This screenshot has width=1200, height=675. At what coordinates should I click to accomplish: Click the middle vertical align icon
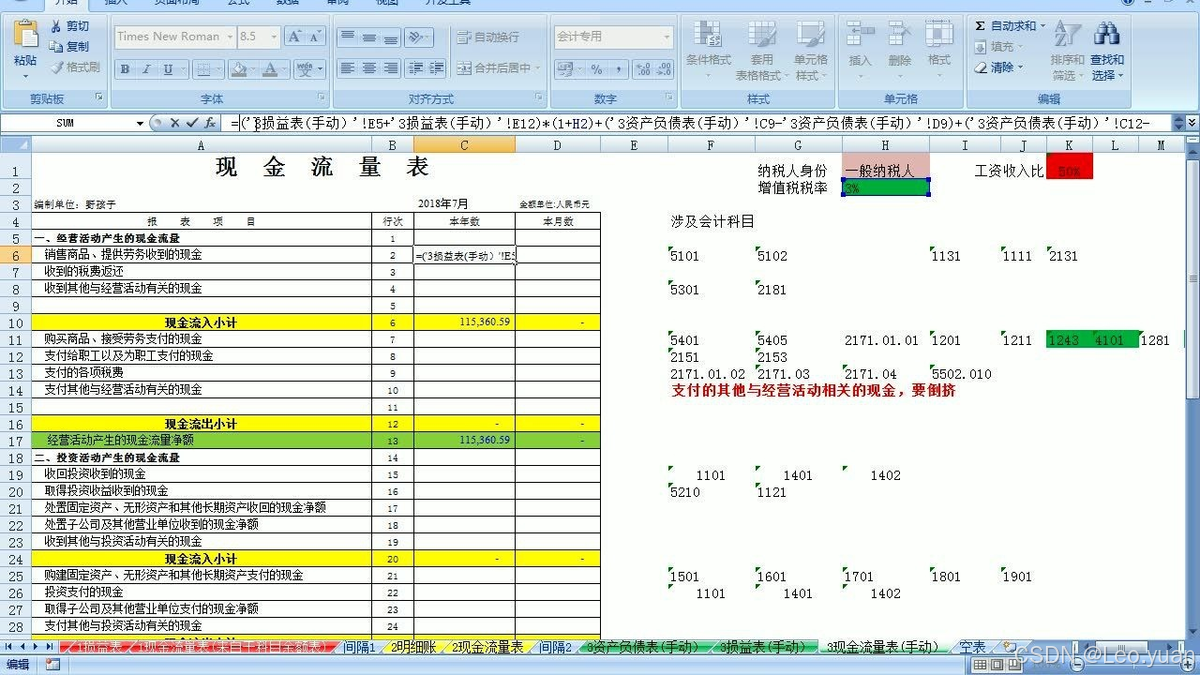[x=369, y=37]
